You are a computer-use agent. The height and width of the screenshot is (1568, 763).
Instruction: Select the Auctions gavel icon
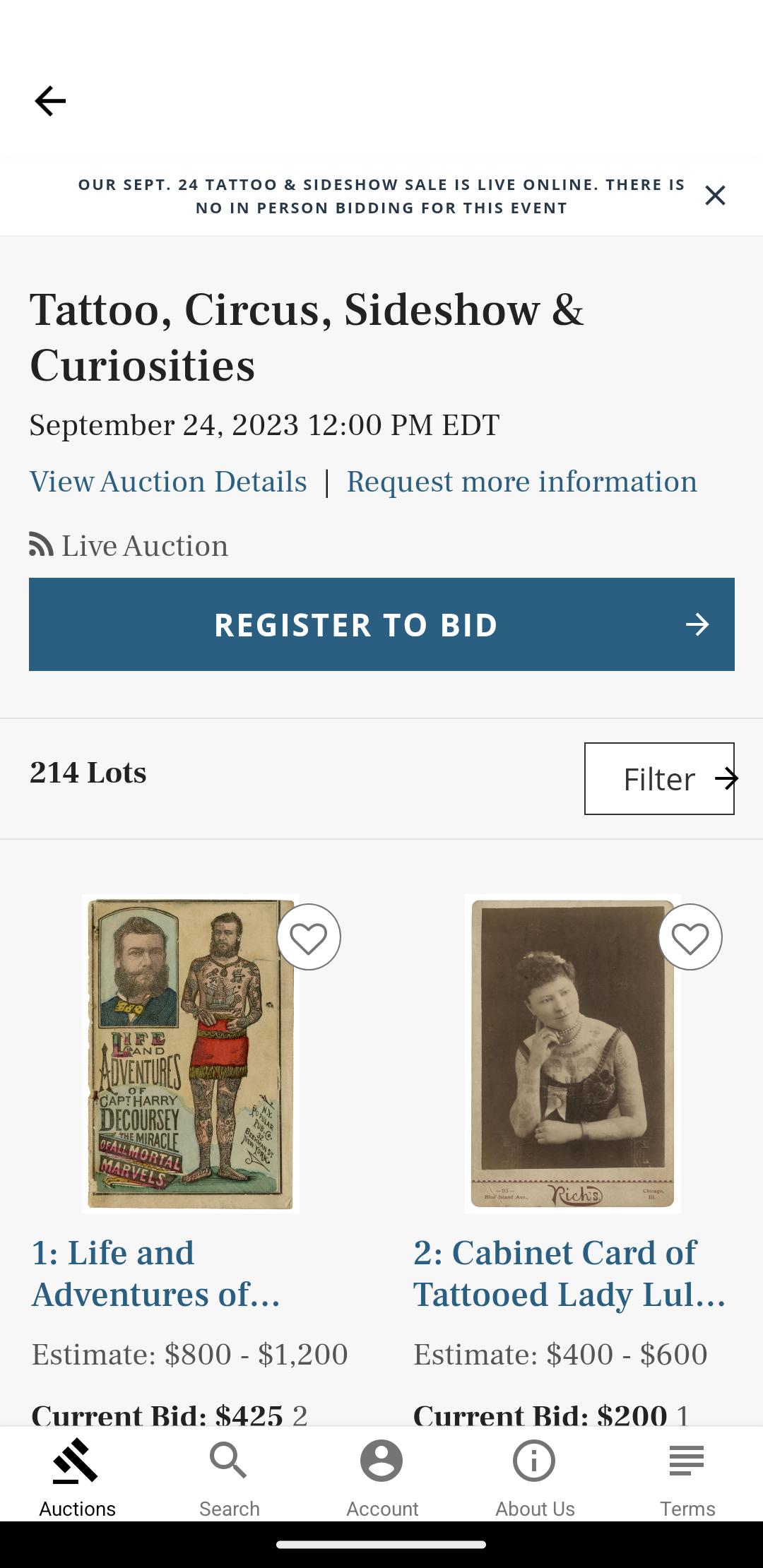(x=76, y=1461)
